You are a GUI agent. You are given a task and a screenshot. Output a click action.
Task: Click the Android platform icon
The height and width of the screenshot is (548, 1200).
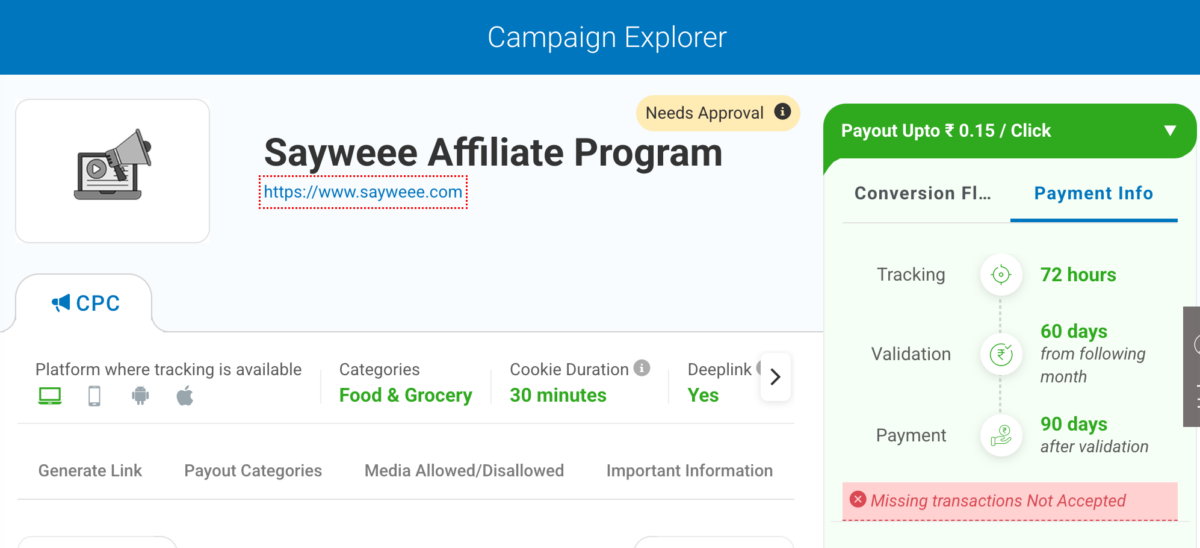(x=140, y=396)
